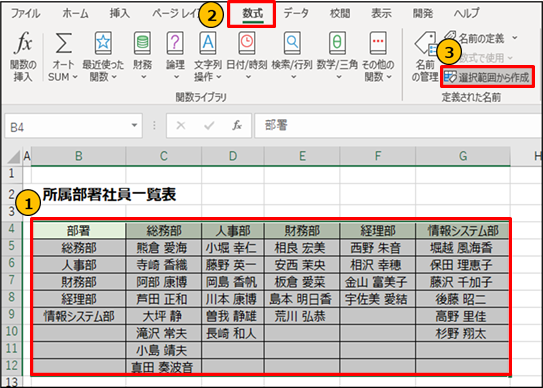Image resolution: width=543 pixels, height=388 pixels.
Task: Click the formula bar fx icon
Action: click(x=237, y=125)
